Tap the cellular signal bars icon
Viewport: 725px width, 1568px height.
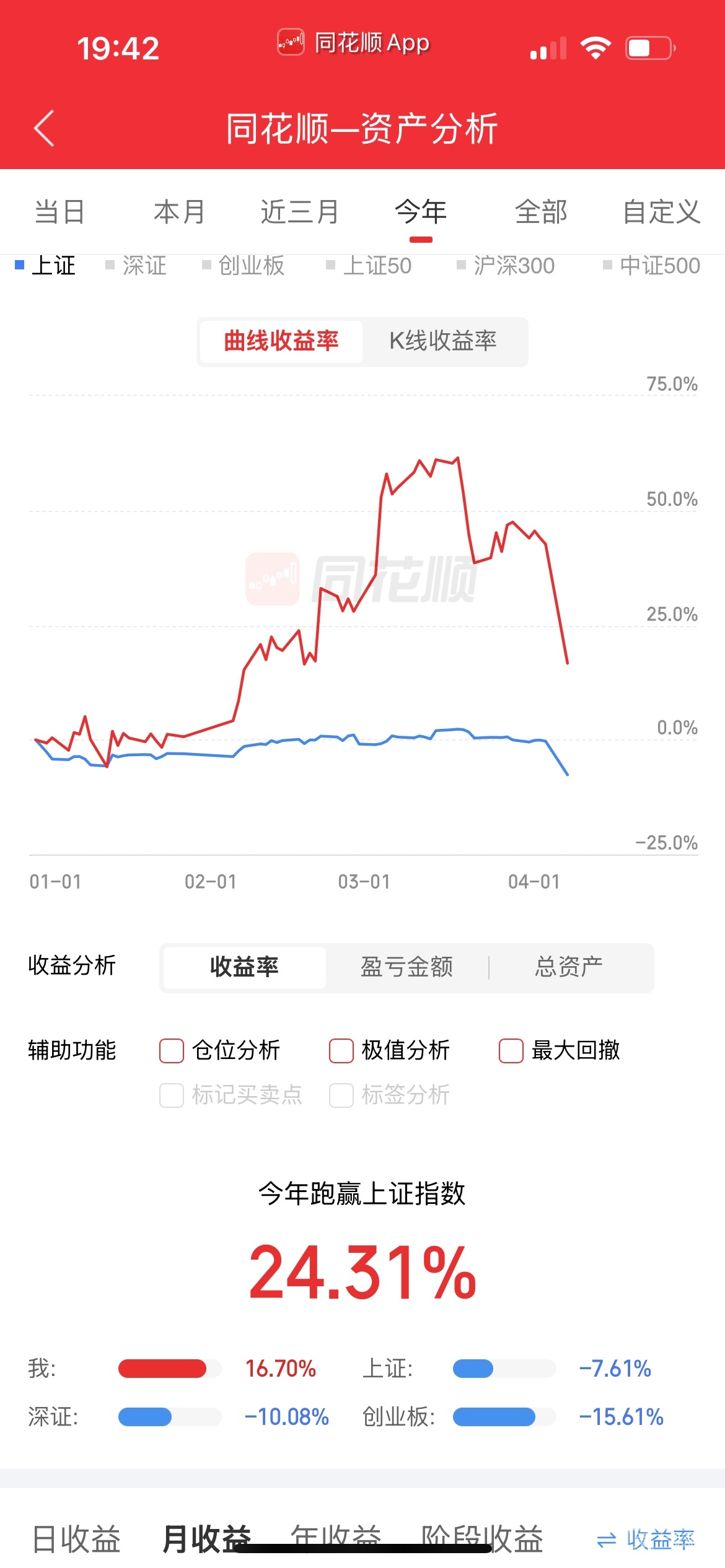548,48
